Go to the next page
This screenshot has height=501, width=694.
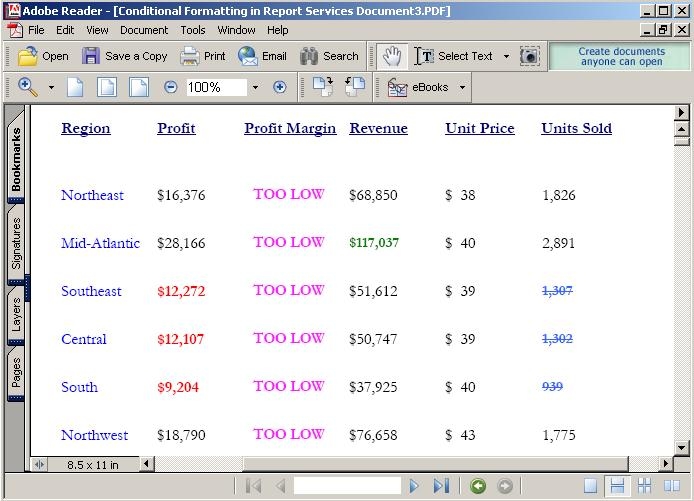coord(414,486)
